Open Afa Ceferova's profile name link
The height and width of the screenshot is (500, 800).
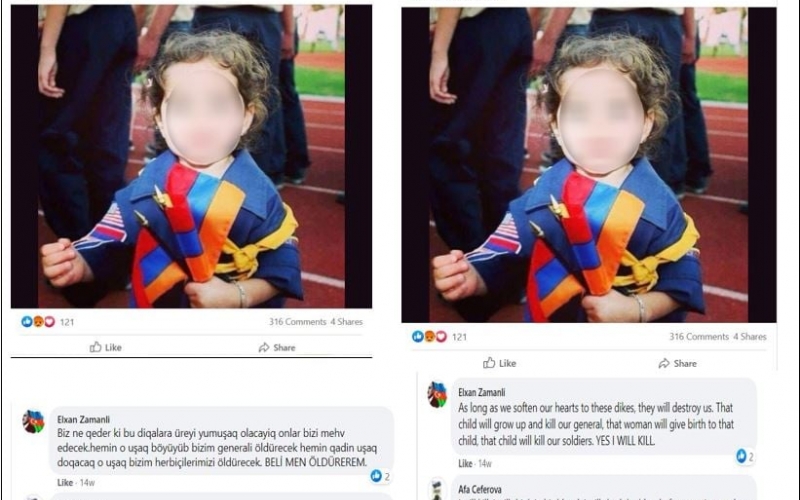pos(480,489)
